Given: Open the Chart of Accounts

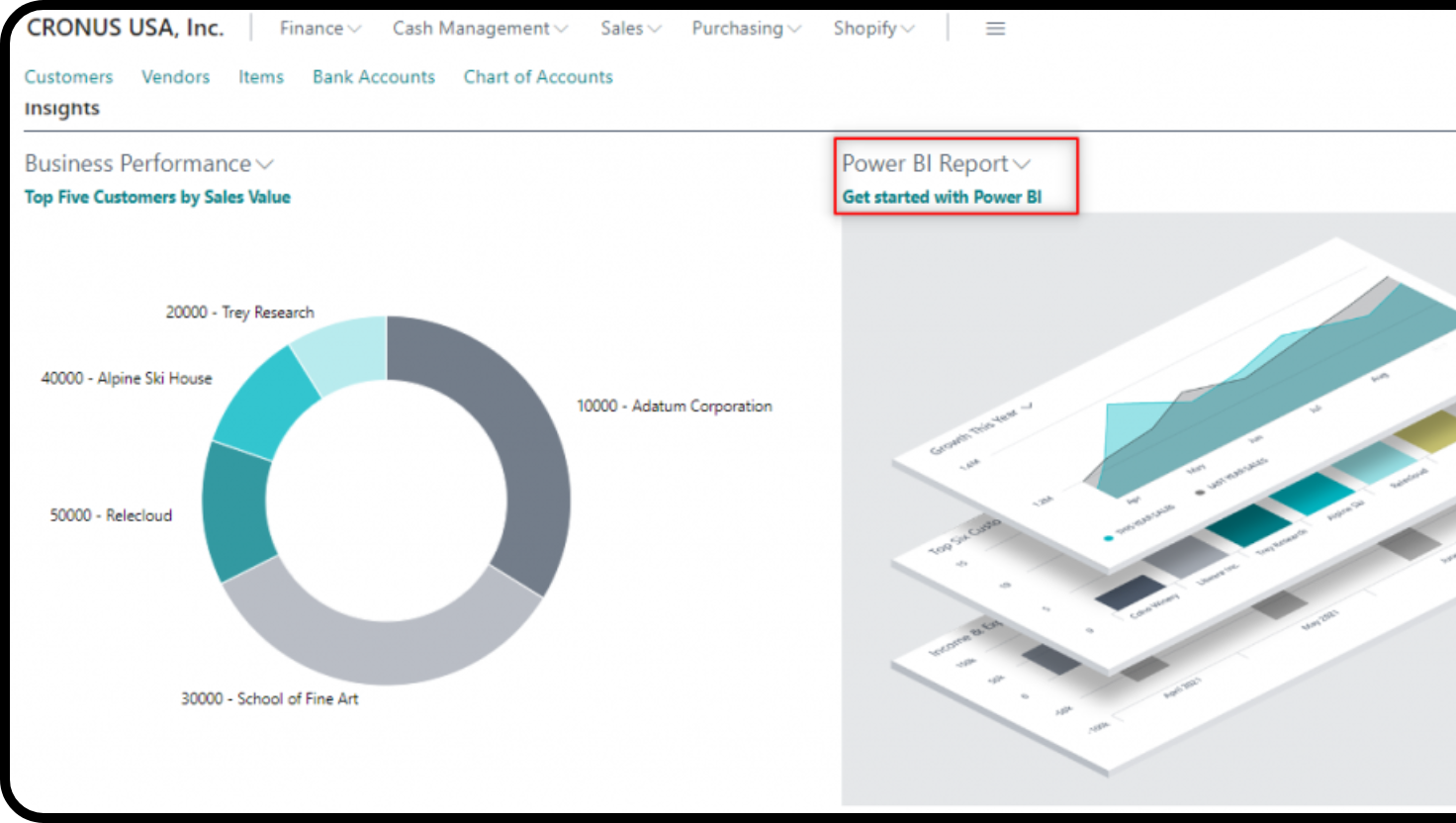Looking at the screenshot, I should (x=538, y=77).
